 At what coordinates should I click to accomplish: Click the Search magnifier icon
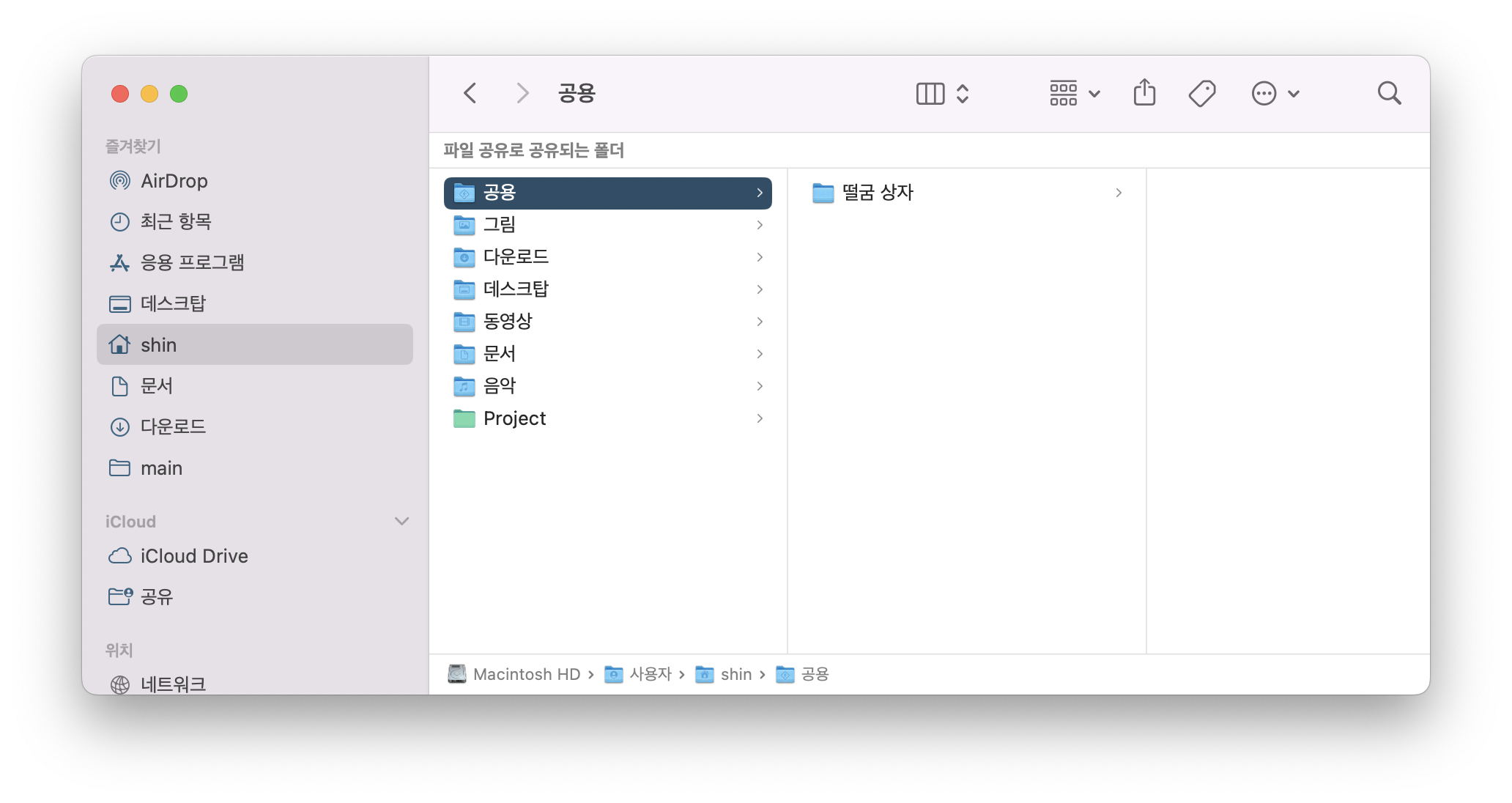pos(1389,93)
